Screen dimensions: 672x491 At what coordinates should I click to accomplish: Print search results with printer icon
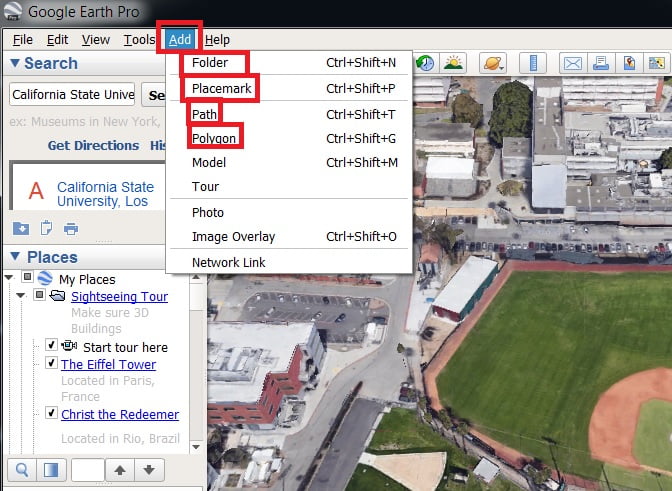pyautogui.click(x=71, y=229)
